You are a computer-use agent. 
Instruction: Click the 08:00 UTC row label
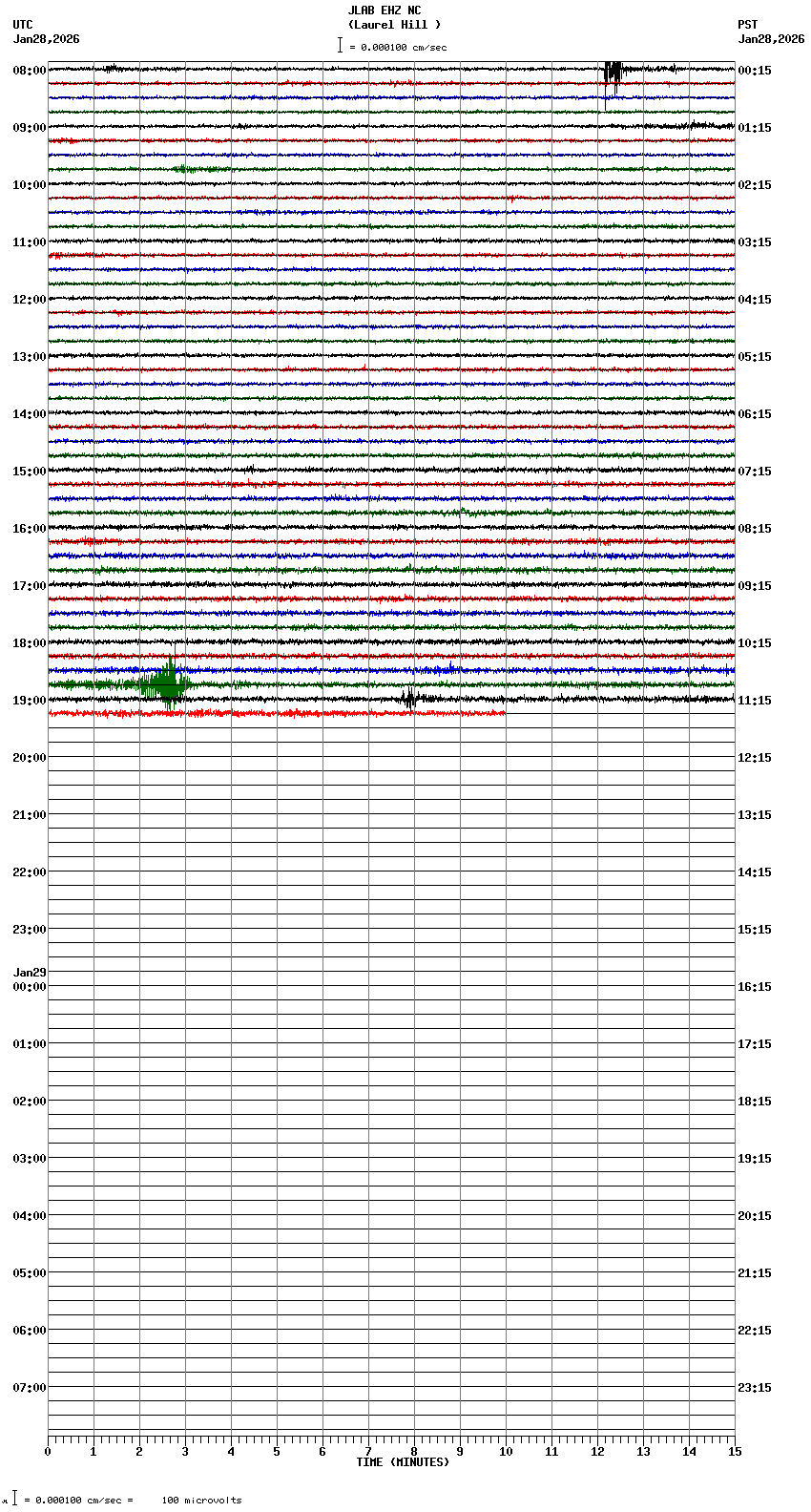[x=30, y=71]
